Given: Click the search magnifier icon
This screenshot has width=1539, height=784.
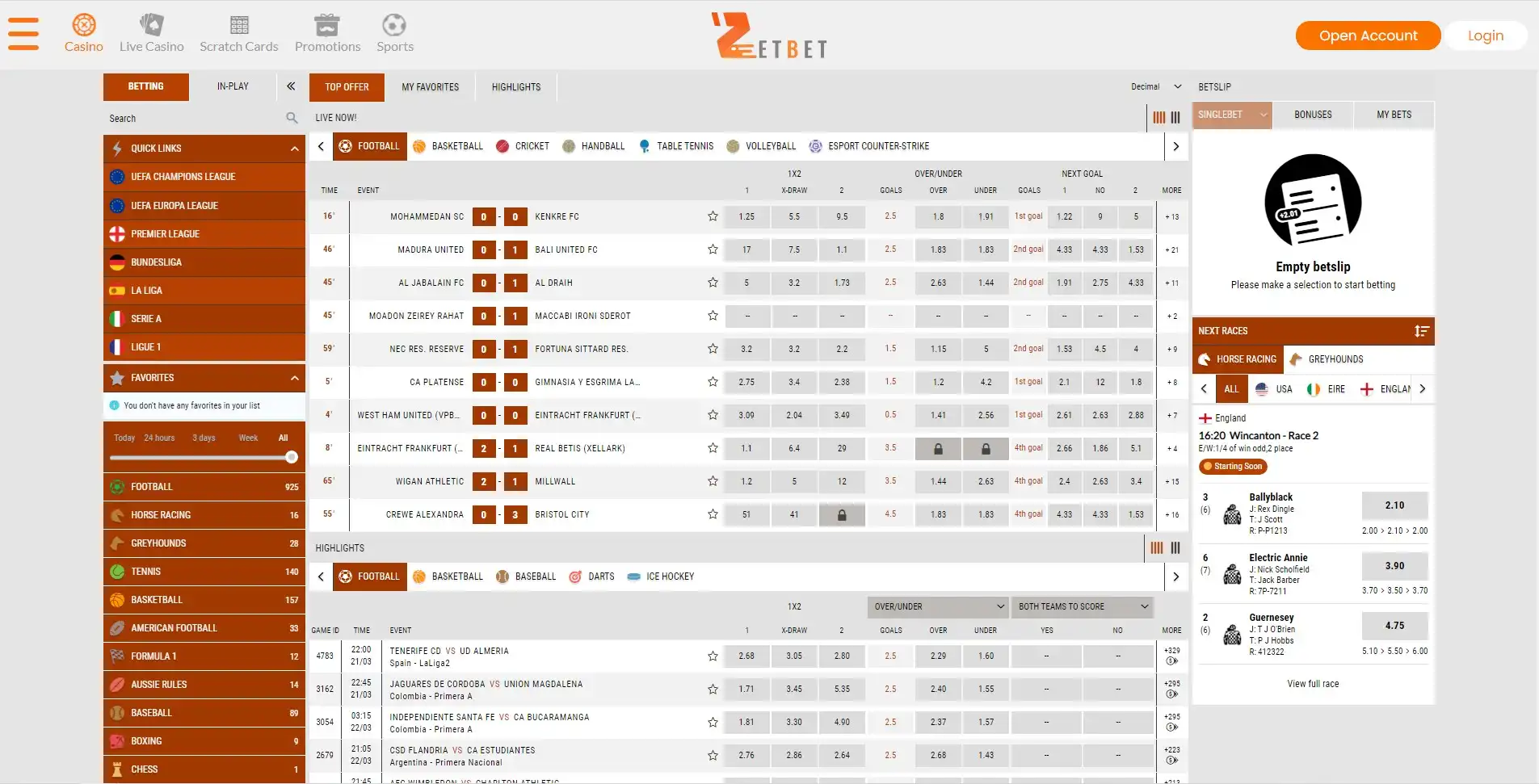Looking at the screenshot, I should 292,119.
